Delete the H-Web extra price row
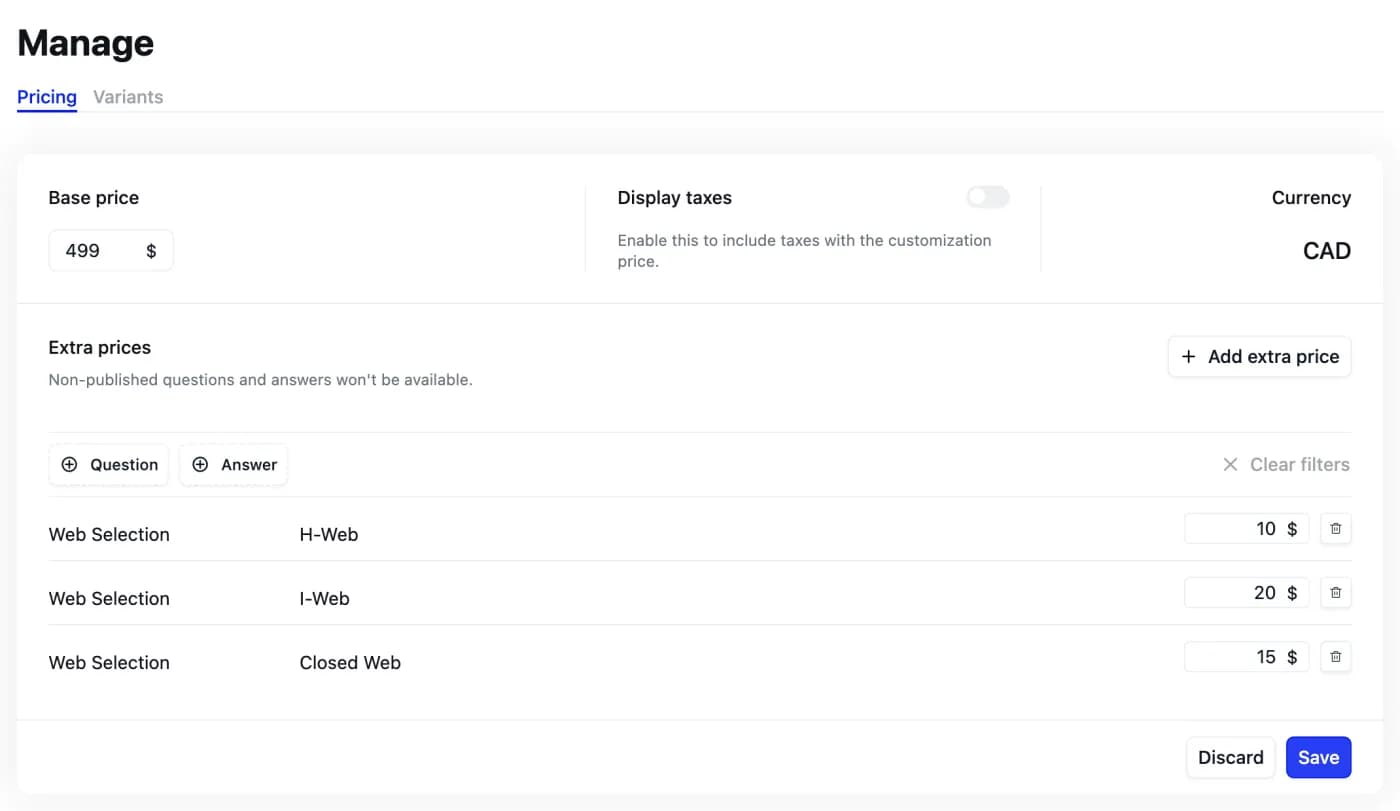The height and width of the screenshot is (811, 1400). (x=1335, y=529)
